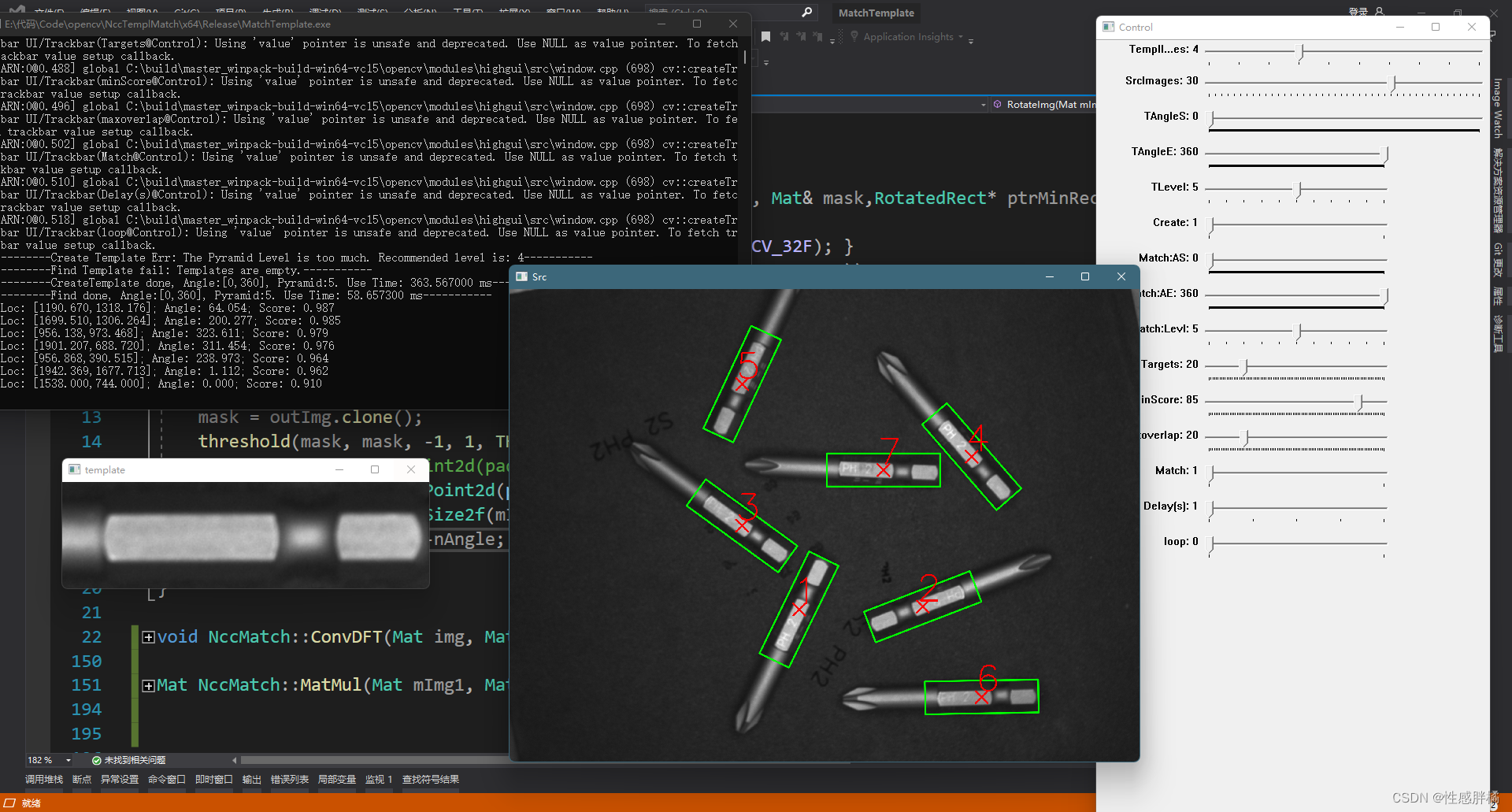
Task: Open the 监视 1 tab
Action: pos(379,779)
